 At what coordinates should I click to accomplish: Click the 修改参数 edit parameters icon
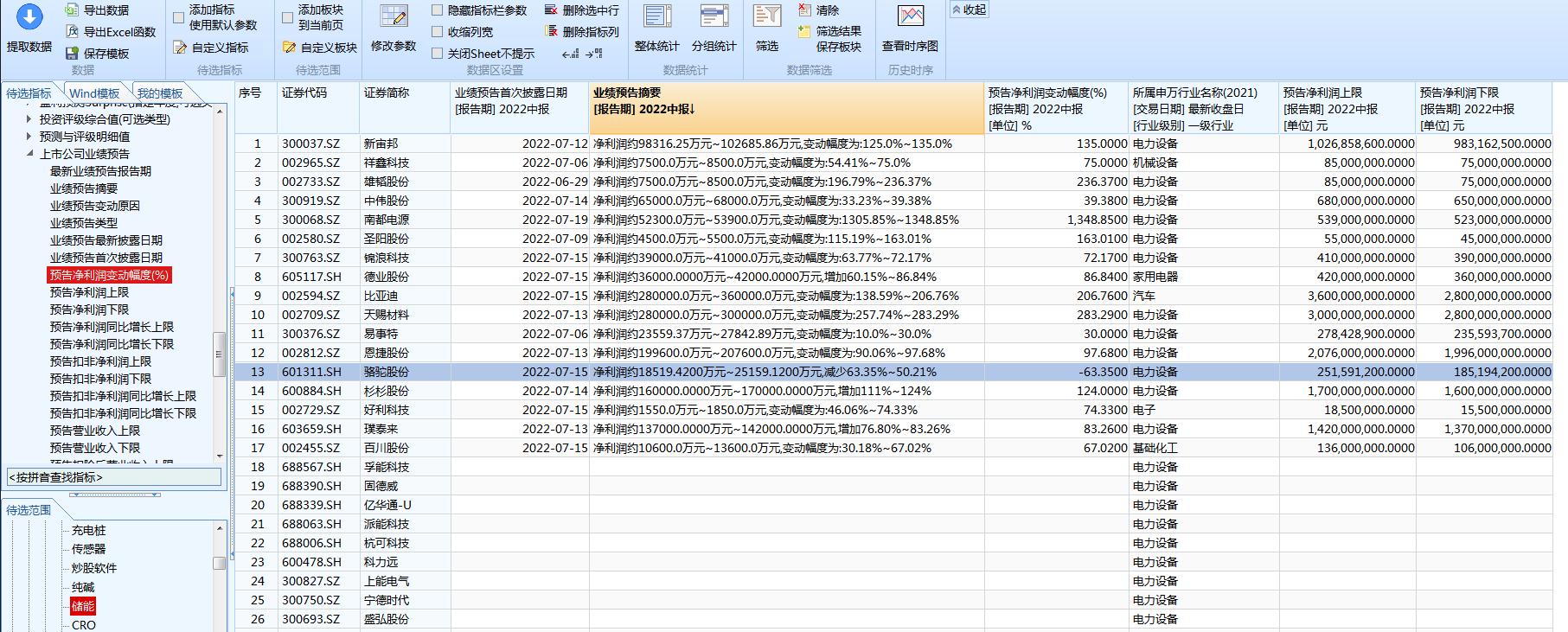click(394, 16)
